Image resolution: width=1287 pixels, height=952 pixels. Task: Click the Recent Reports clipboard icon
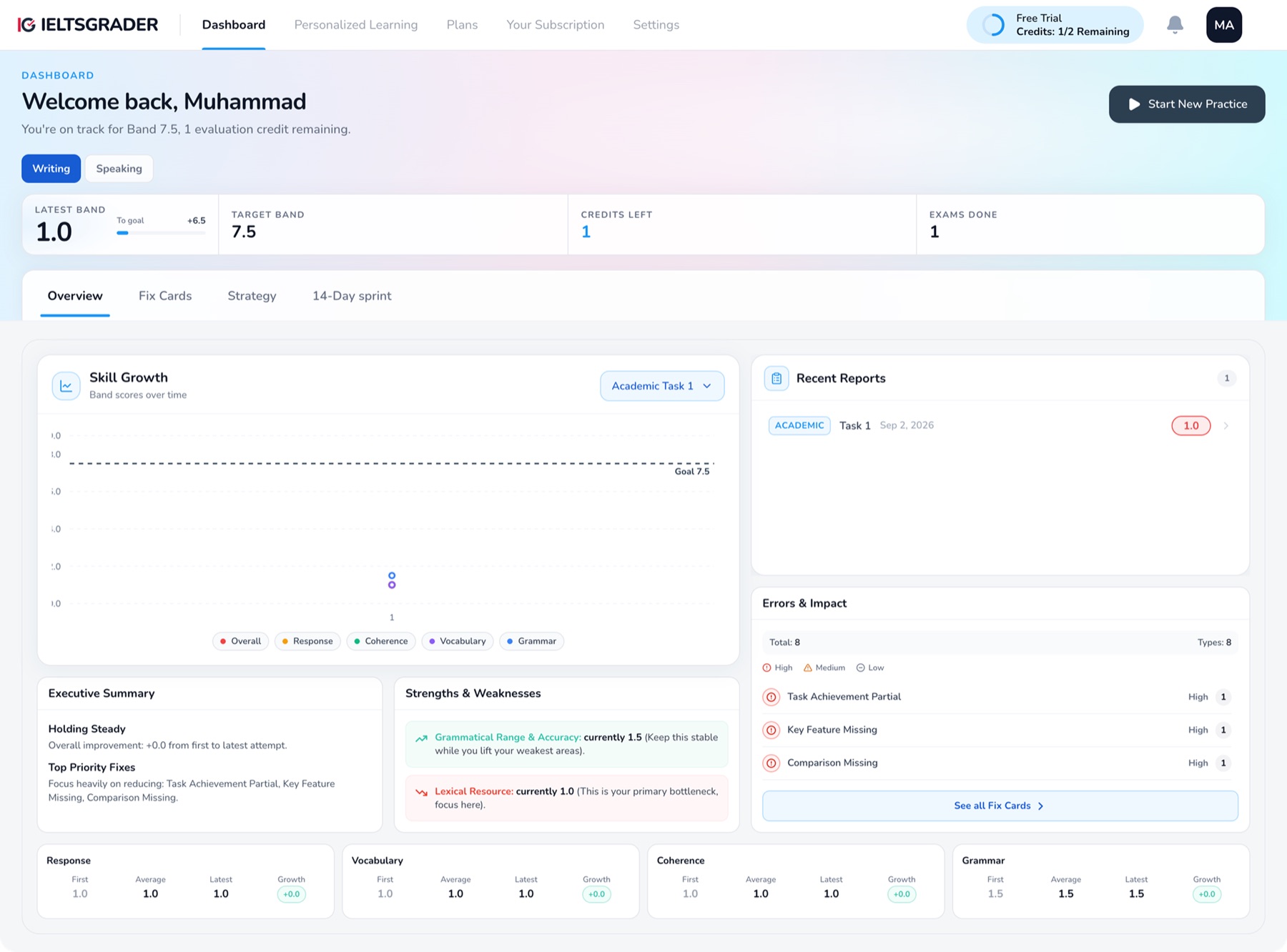[776, 378]
